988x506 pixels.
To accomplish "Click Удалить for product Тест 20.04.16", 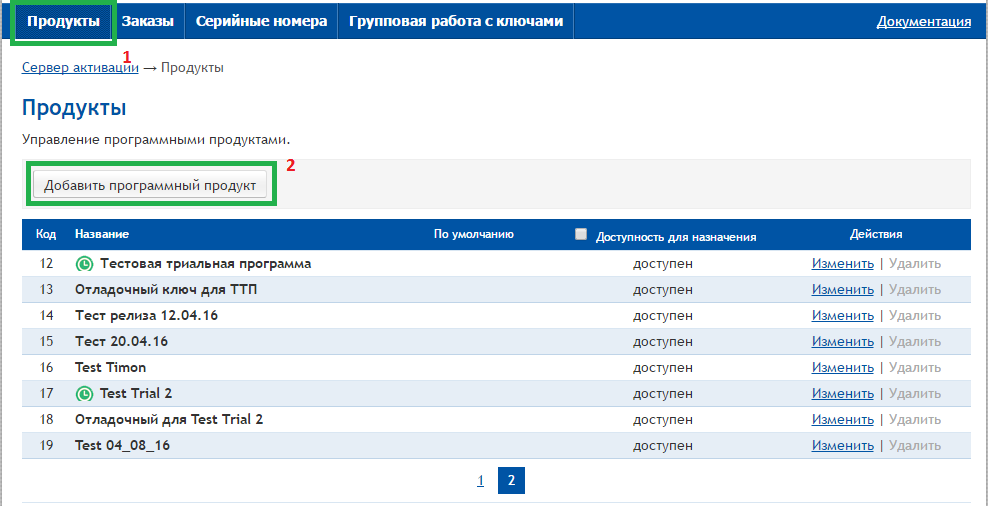I will [914, 342].
